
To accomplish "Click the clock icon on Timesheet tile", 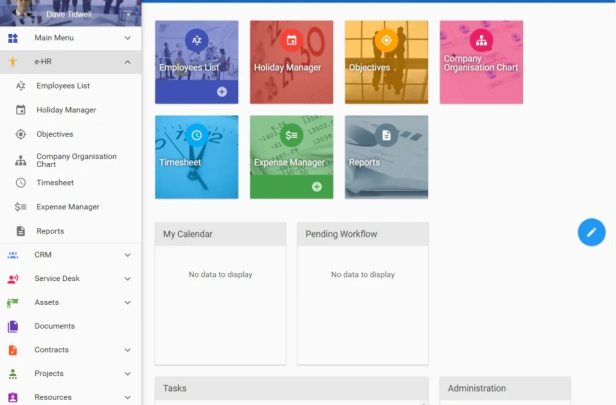I will coord(196,135).
